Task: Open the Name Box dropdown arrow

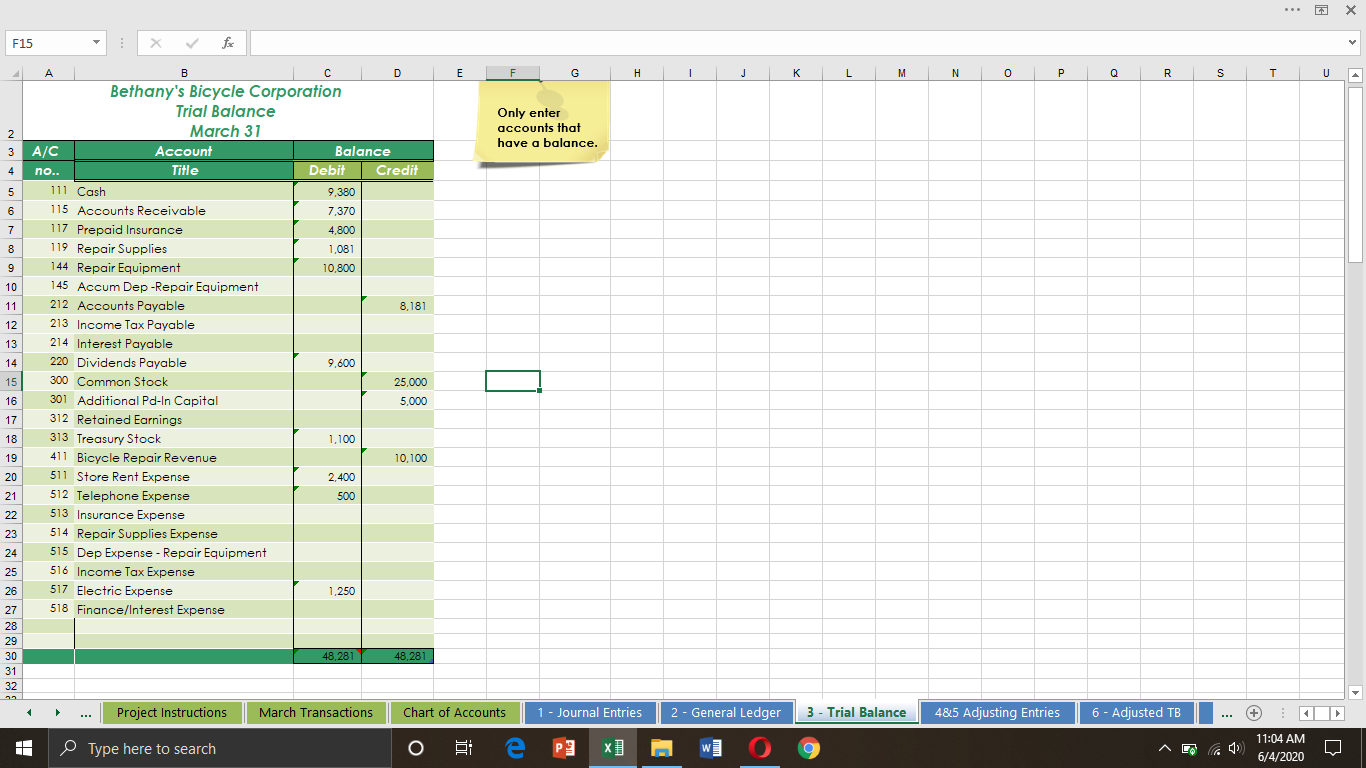Action: (x=96, y=44)
